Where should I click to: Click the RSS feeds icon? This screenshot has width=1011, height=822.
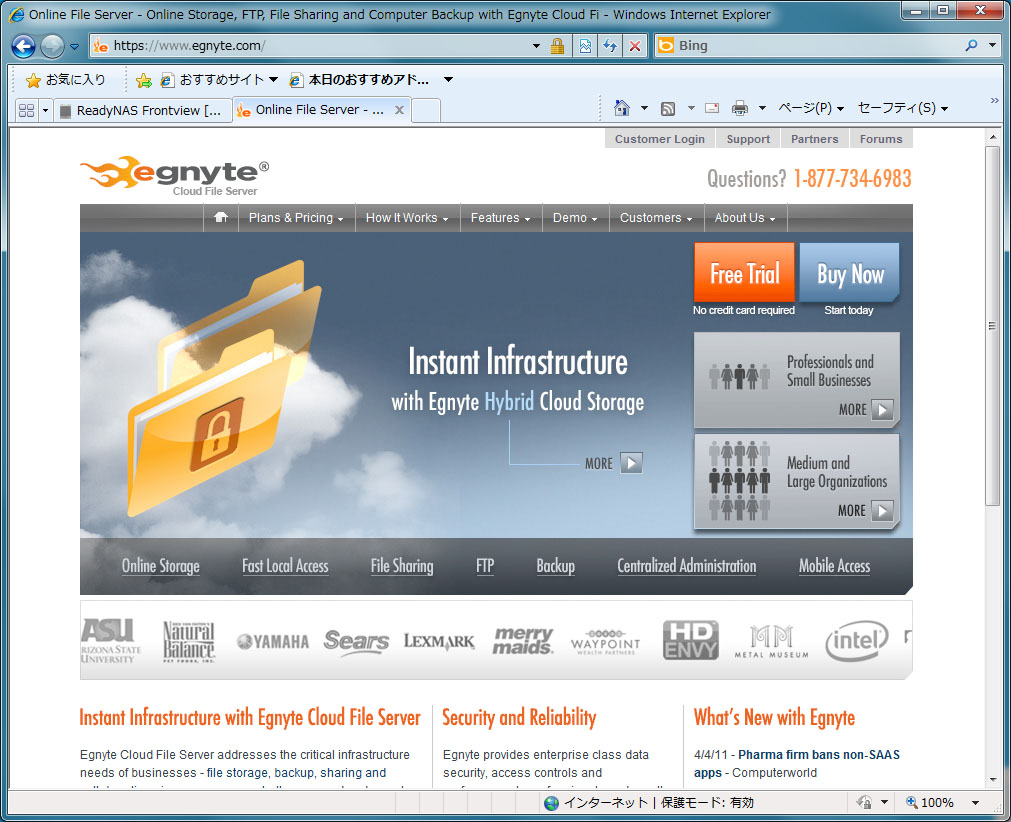[668, 108]
